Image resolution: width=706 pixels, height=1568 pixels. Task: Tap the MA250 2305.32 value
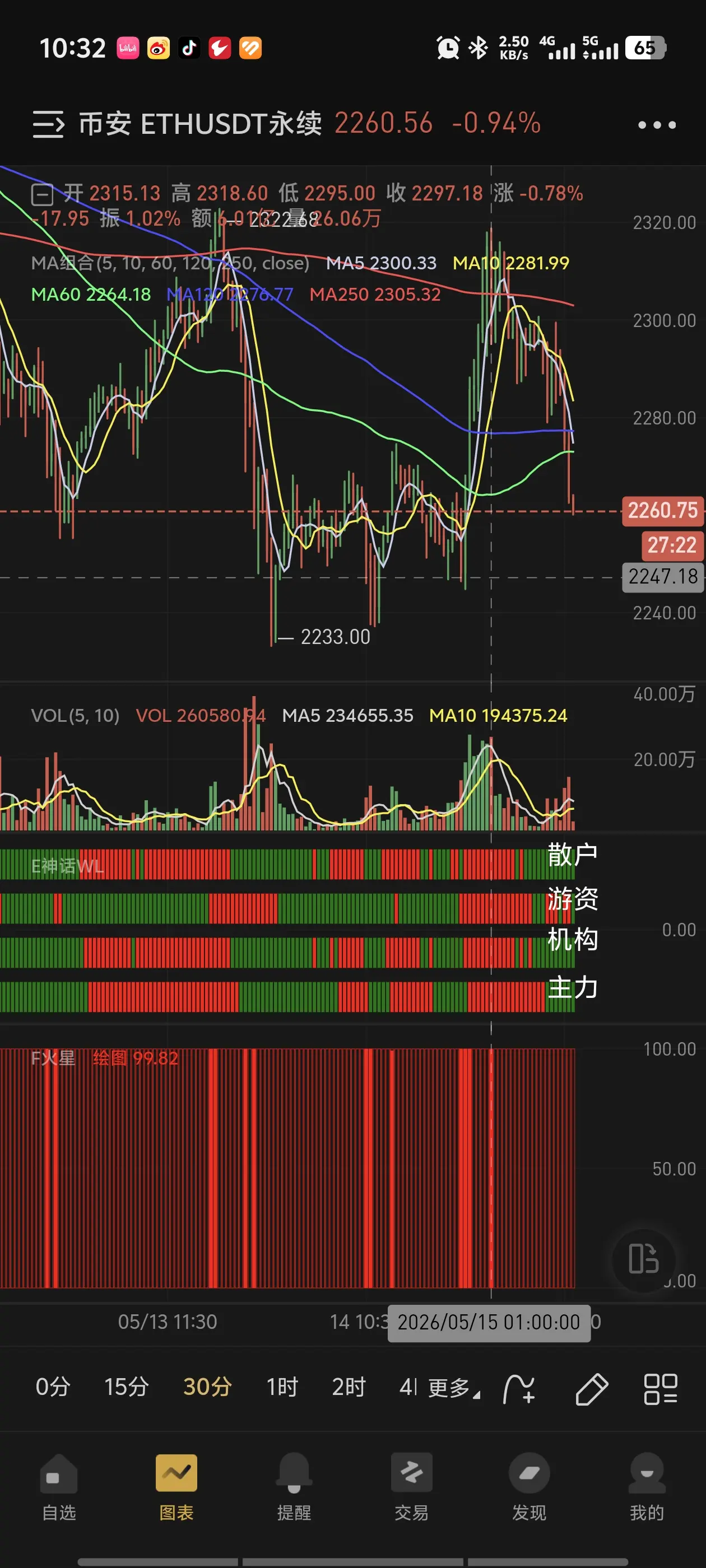click(375, 295)
